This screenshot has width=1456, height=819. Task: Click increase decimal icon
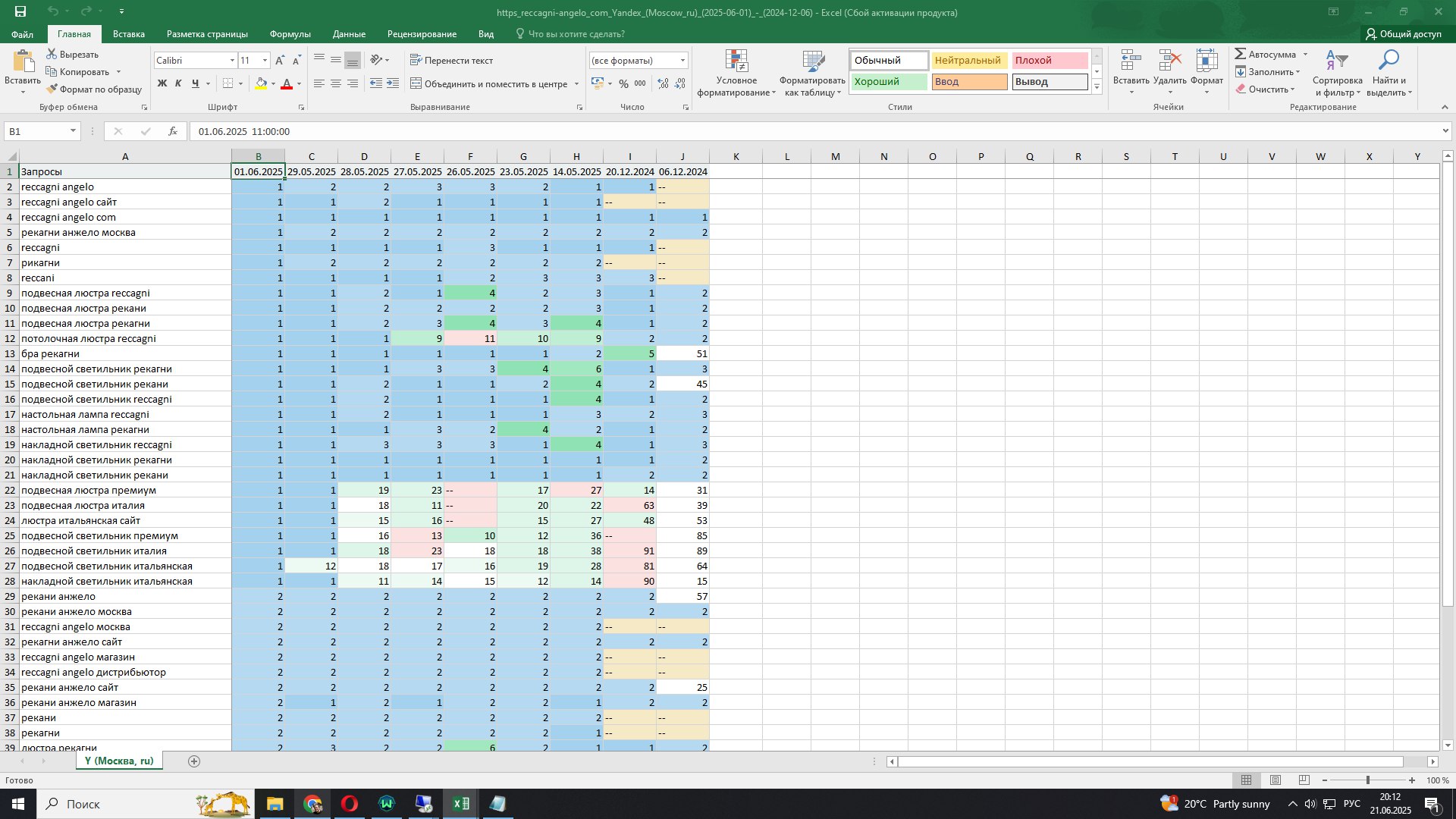663,83
